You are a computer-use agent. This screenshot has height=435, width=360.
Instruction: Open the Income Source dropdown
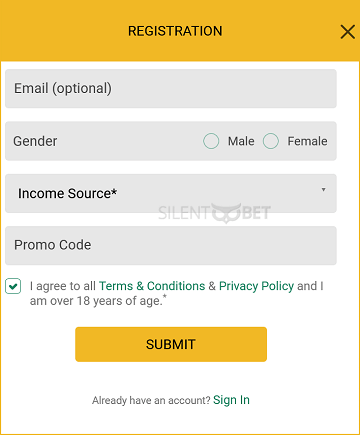[171, 193]
